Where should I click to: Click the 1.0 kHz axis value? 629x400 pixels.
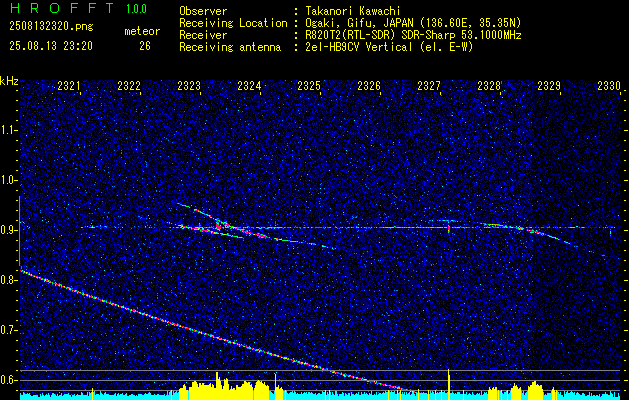click(8, 180)
